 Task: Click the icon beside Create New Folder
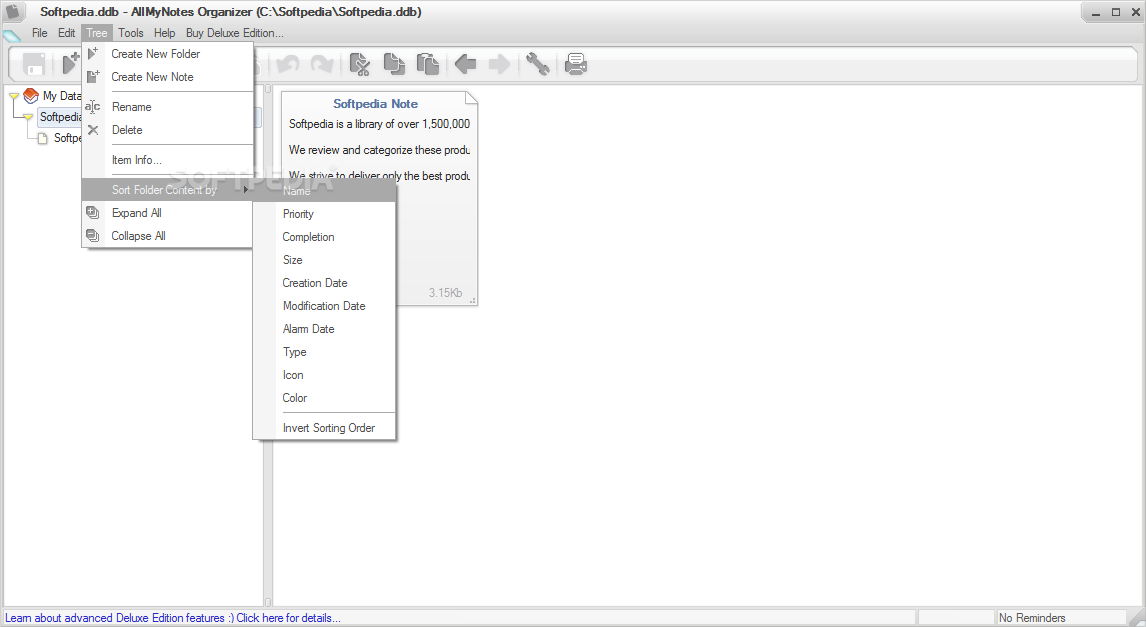click(93, 53)
